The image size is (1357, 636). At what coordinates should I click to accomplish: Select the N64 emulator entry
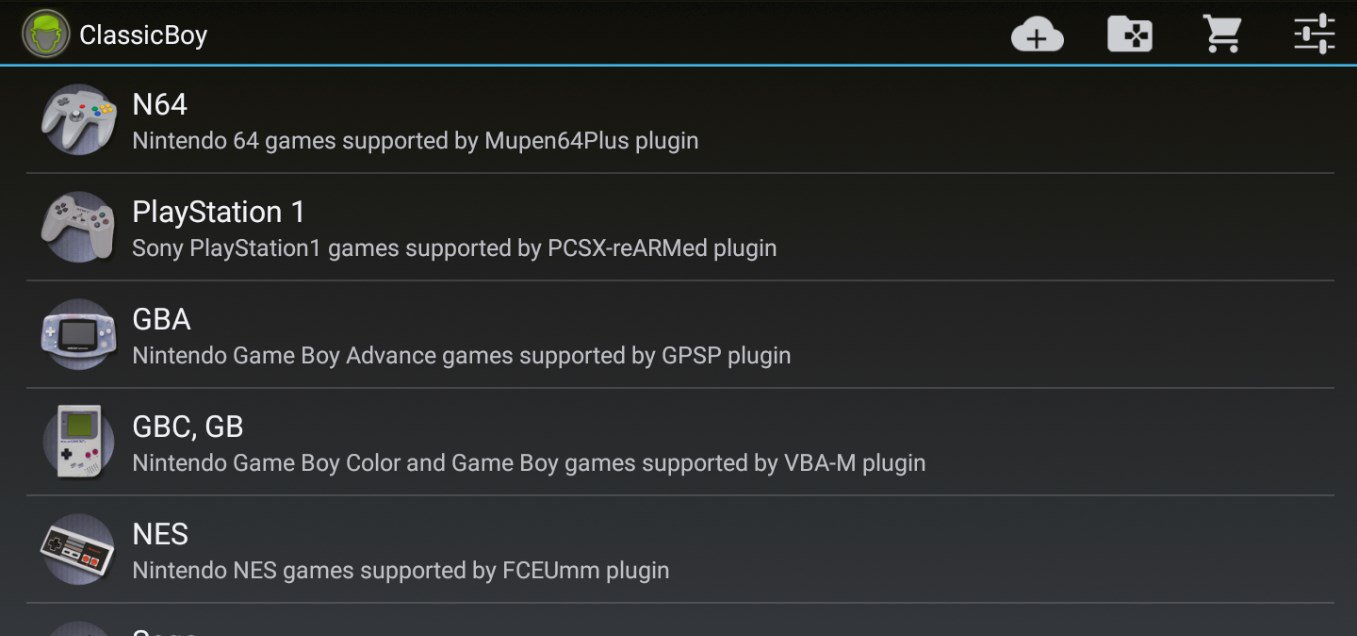680,120
